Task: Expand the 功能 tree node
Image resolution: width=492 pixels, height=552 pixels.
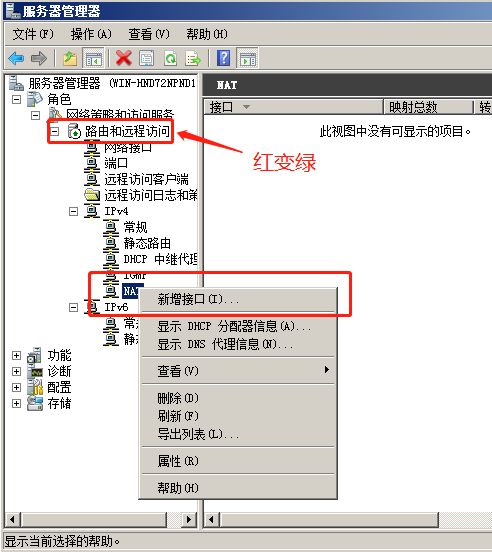Action: pyautogui.click(x=16, y=356)
